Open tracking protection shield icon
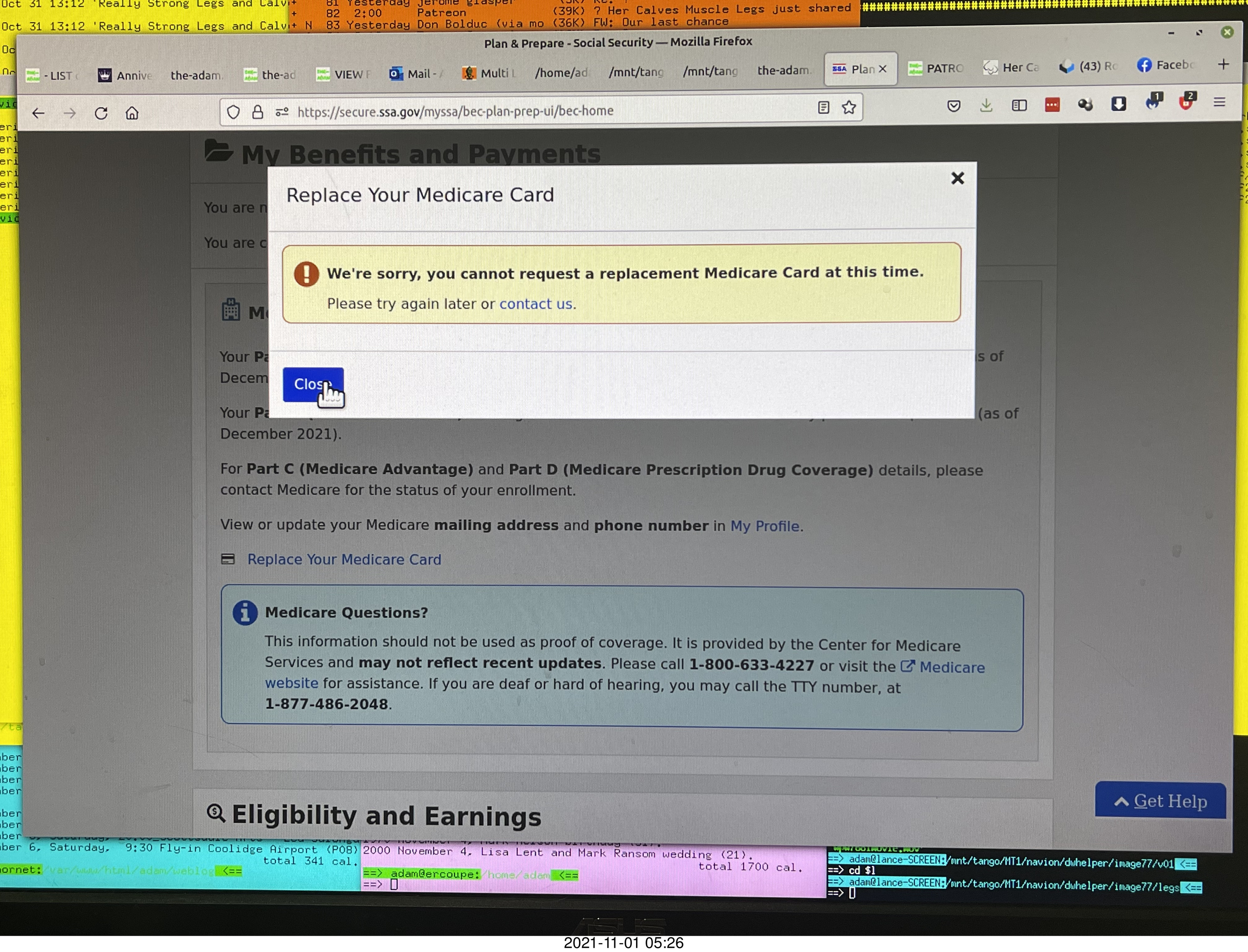This screenshot has width=1248, height=952. click(x=233, y=112)
